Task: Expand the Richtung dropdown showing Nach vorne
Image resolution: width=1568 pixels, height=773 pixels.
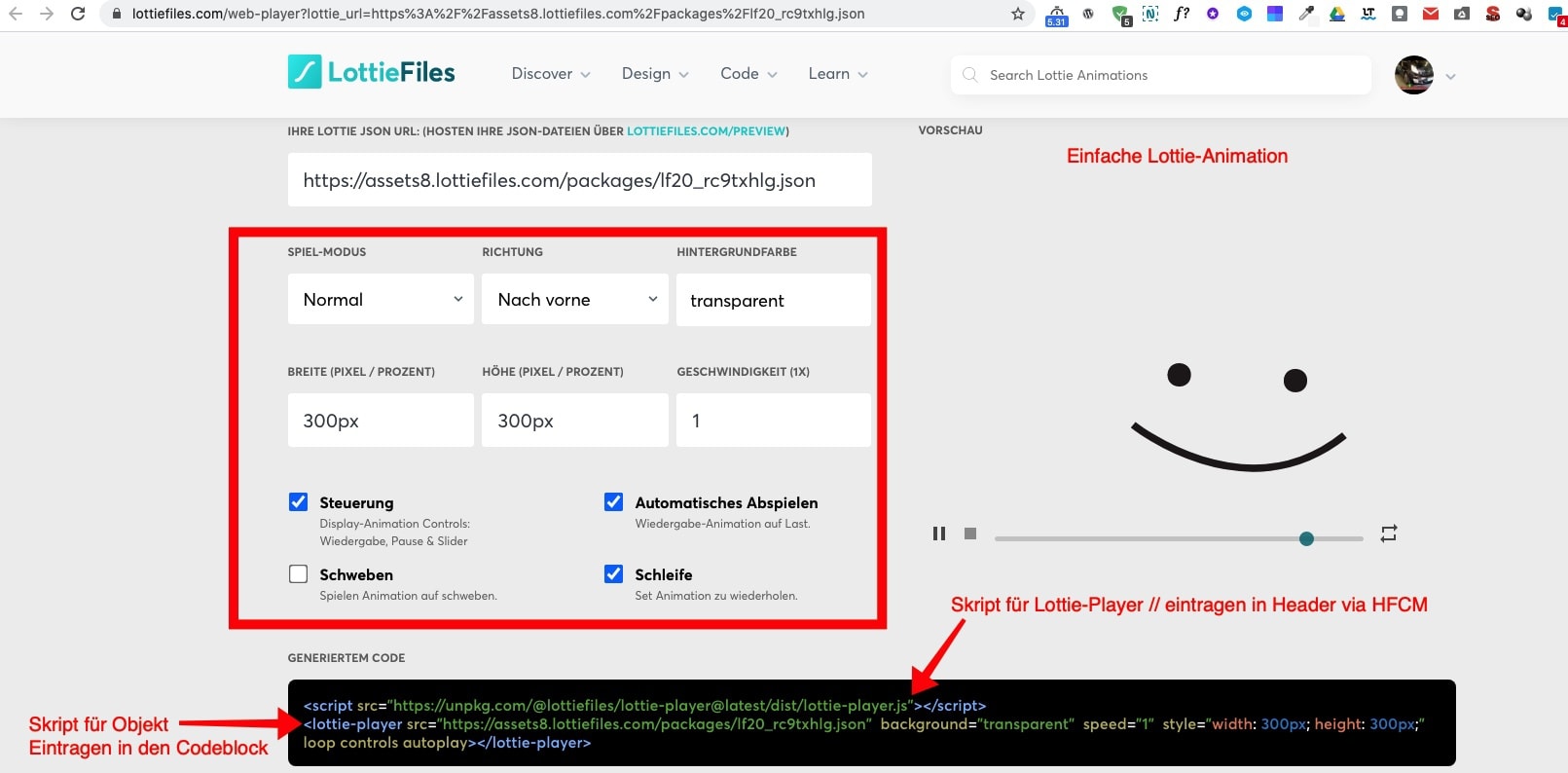Action: (x=575, y=300)
